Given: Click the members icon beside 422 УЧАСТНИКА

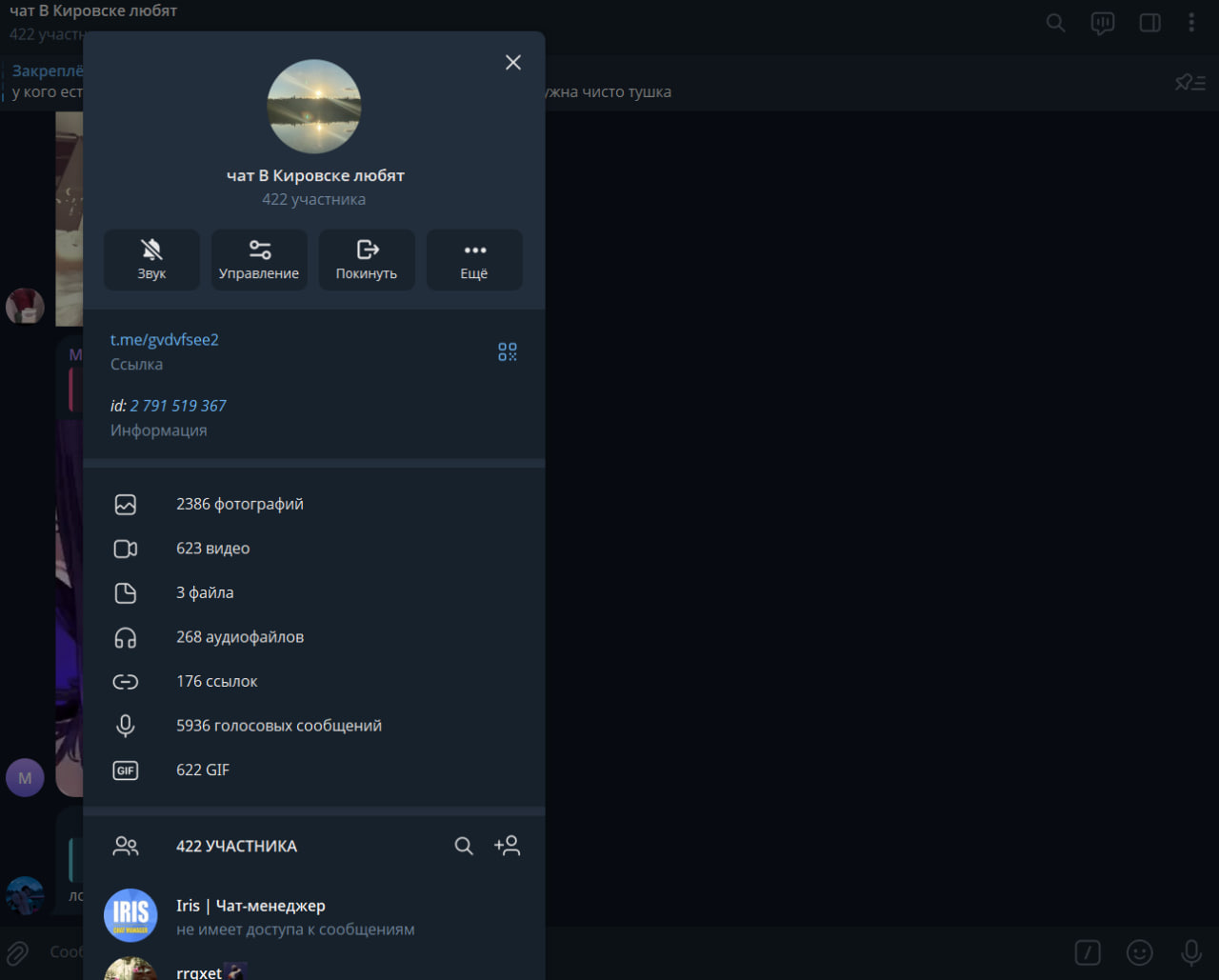Looking at the screenshot, I should tap(126, 846).
